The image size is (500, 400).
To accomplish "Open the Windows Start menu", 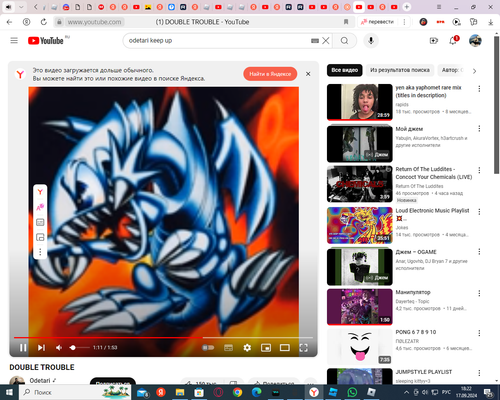I will coord(9,392).
